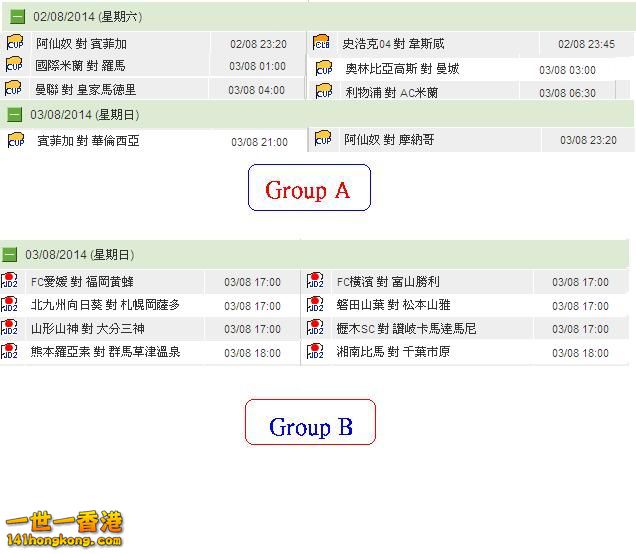636x554 pixels.
Task: Click the JD2 icon beside 櫪木SC 對 讚岐卡馬達馬尼
Action: point(315,327)
